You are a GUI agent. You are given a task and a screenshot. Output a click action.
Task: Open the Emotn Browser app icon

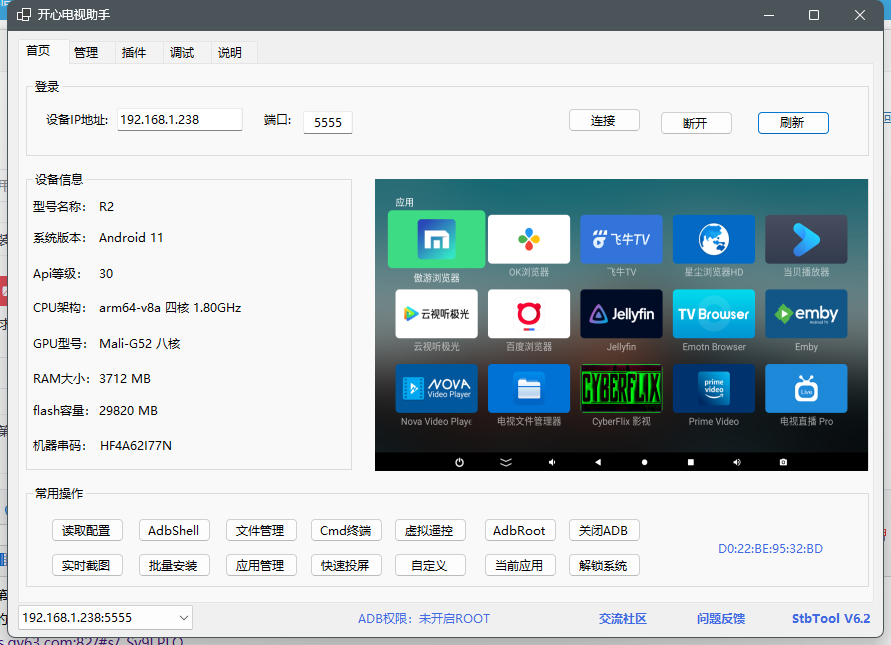713,313
